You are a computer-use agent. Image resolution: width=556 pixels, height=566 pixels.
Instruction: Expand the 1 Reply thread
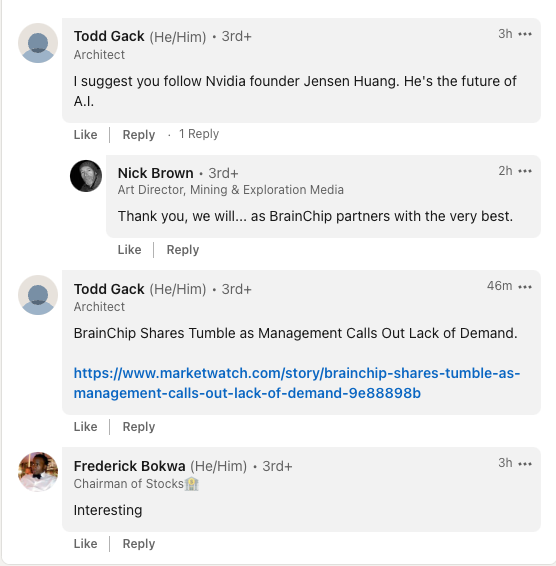tap(199, 134)
